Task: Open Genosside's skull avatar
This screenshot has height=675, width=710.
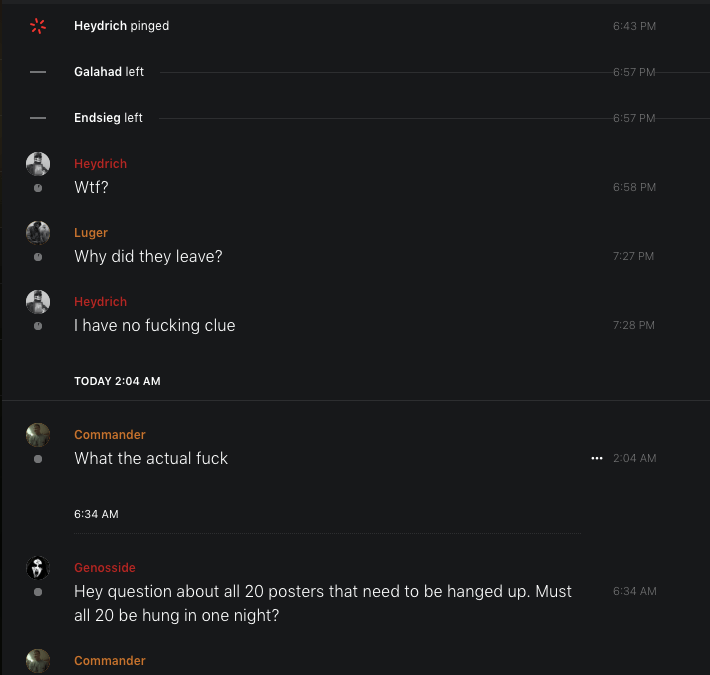Action: pyautogui.click(x=38, y=568)
